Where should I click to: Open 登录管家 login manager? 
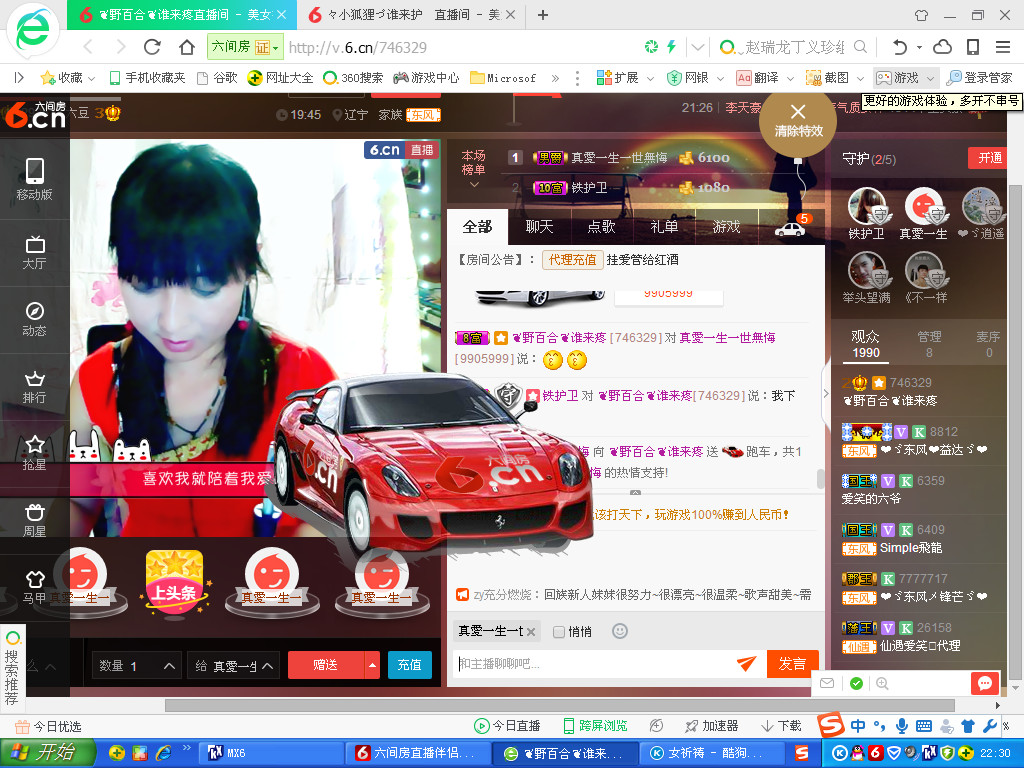(x=980, y=78)
